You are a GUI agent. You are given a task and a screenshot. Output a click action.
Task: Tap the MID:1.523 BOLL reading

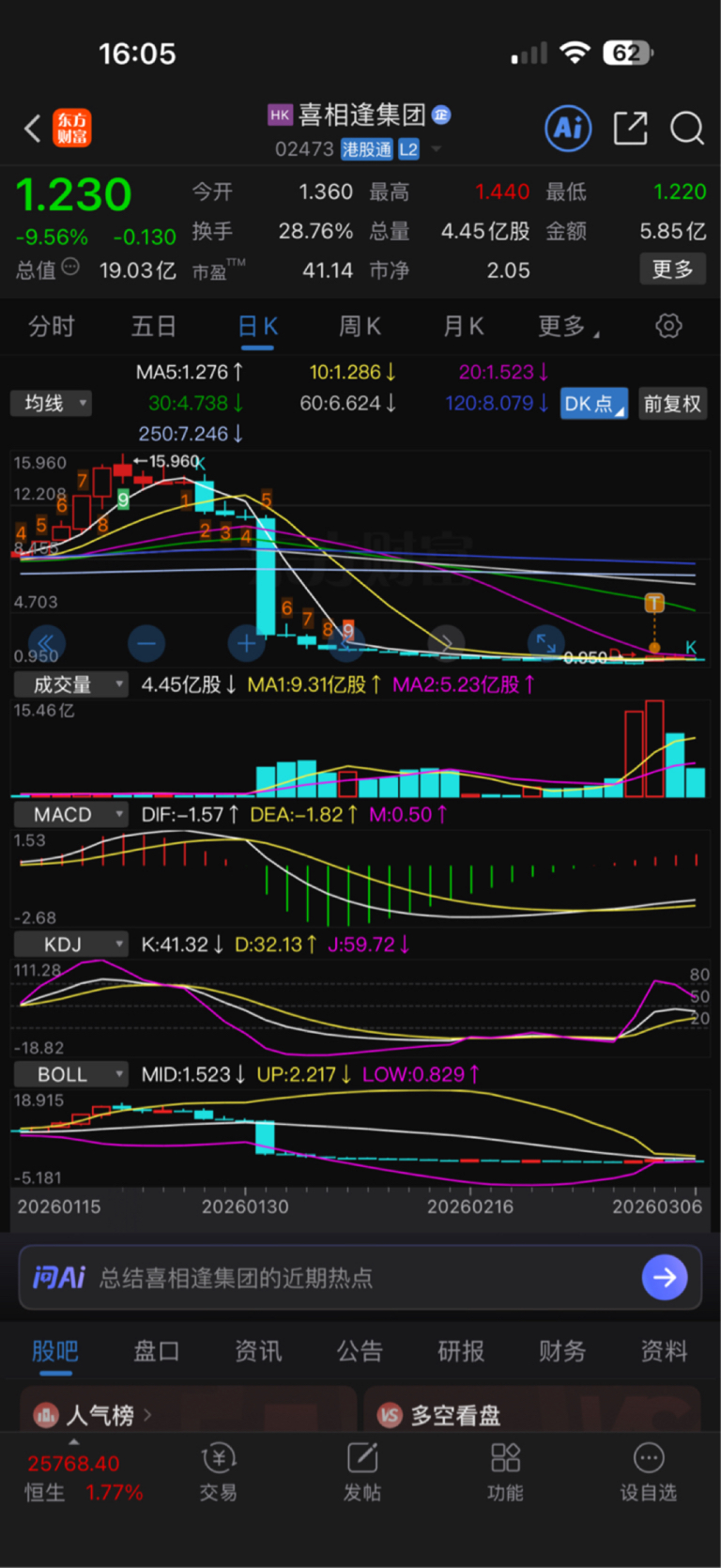click(x=193, y=1074)
